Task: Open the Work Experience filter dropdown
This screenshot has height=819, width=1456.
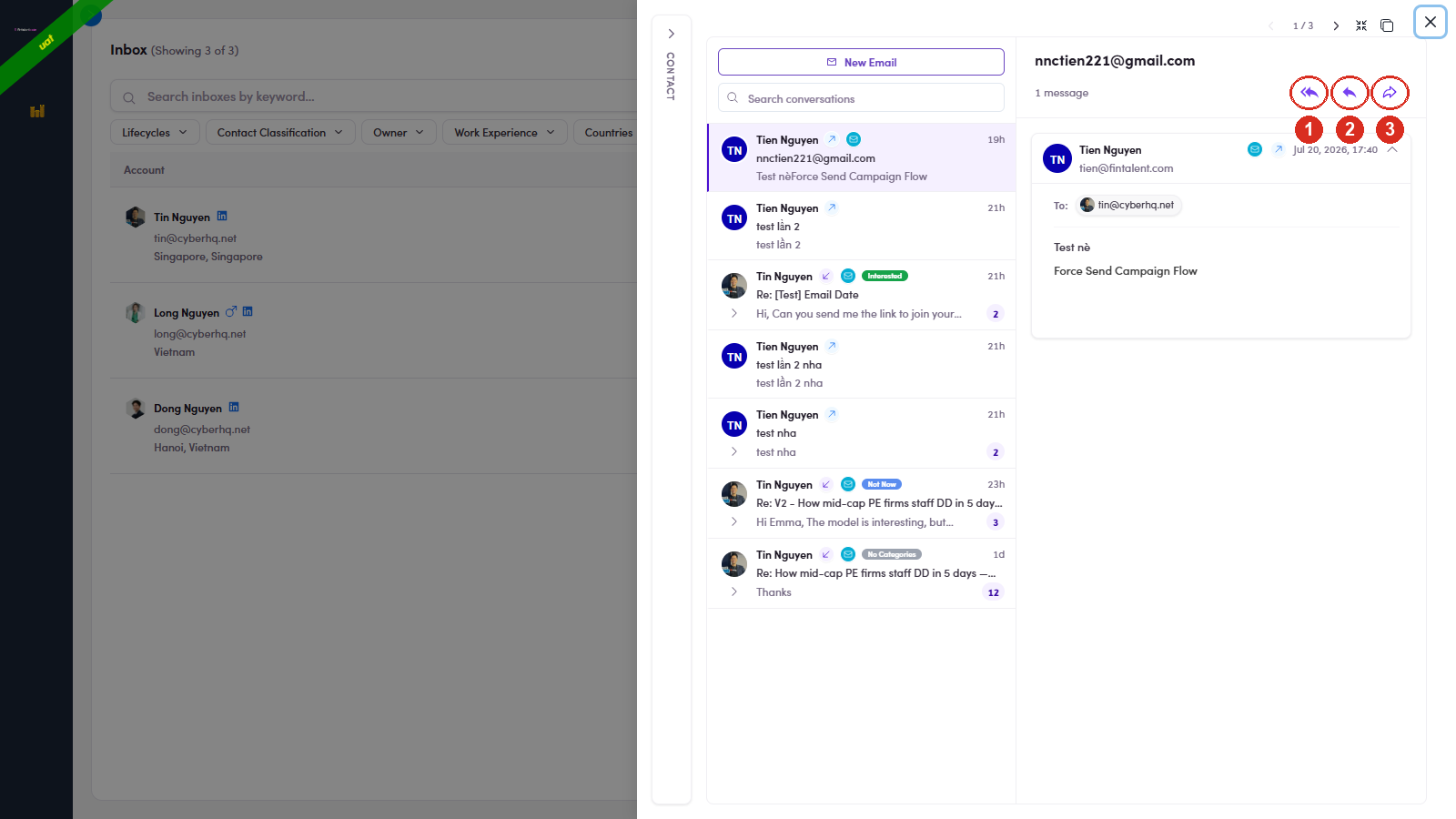Action: [505, 132]
